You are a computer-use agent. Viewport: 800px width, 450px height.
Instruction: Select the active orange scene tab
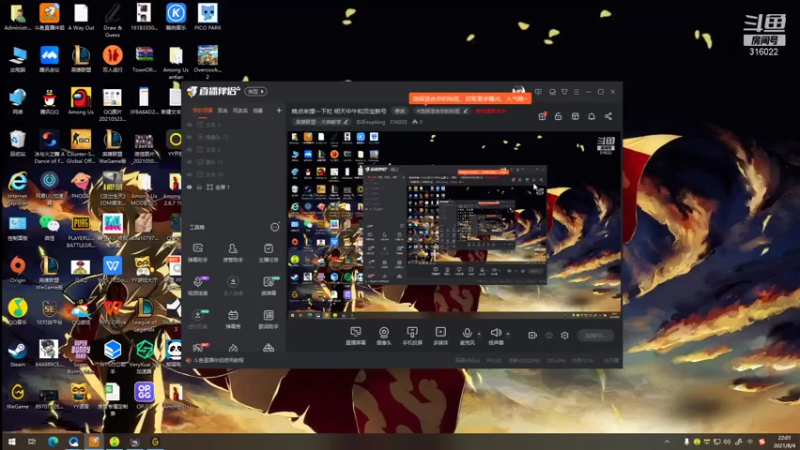[x=203, y=110]
